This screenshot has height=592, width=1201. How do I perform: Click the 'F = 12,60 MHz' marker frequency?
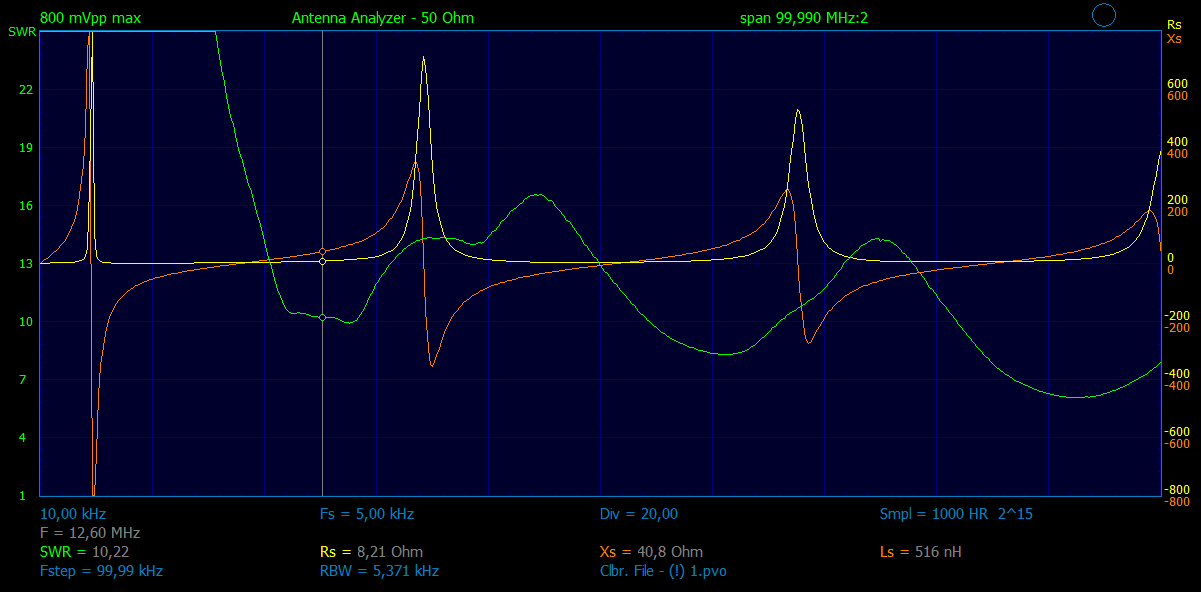tap(90, 533)
